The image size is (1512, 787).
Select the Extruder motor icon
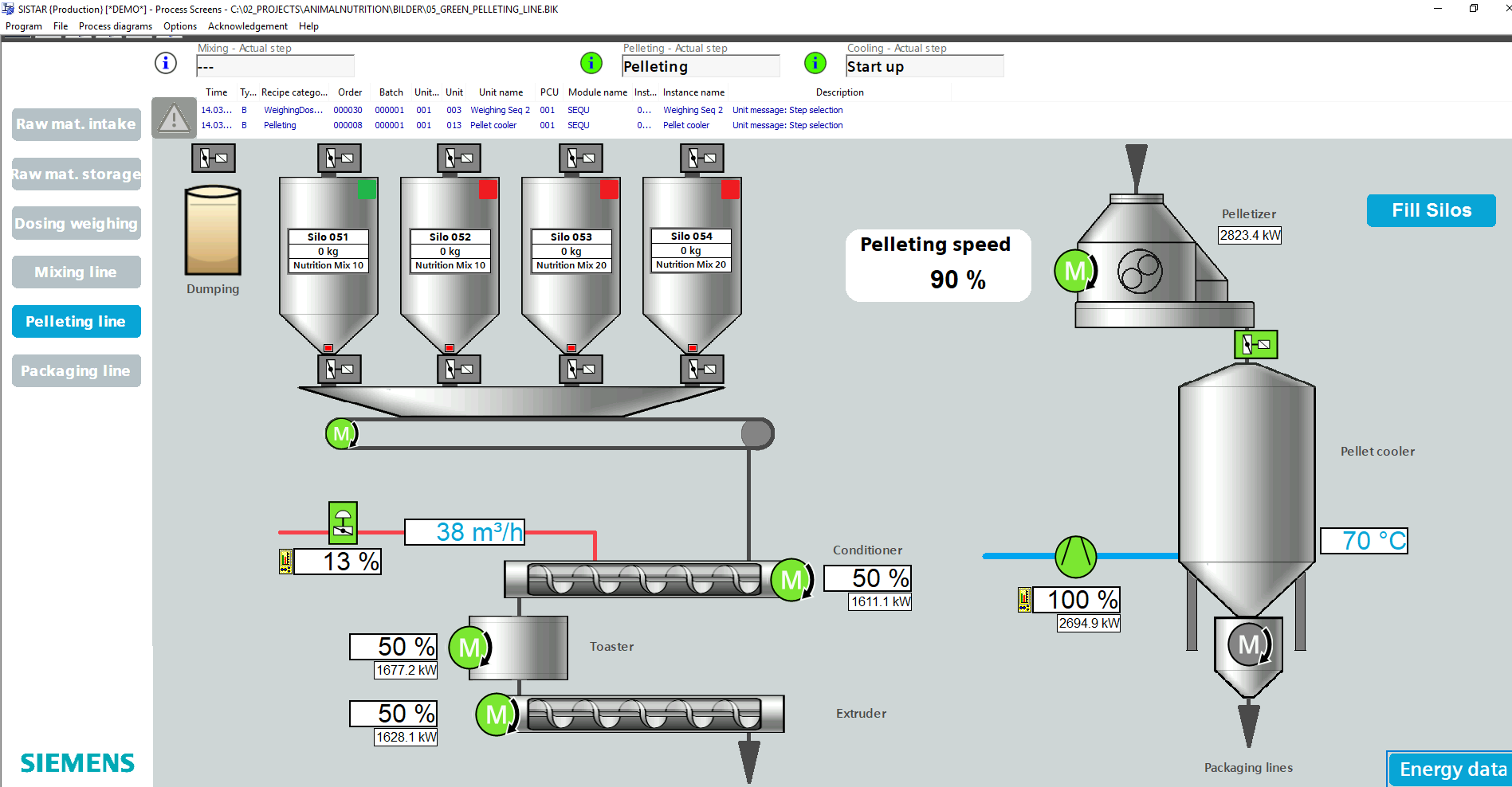pos(496,715)
